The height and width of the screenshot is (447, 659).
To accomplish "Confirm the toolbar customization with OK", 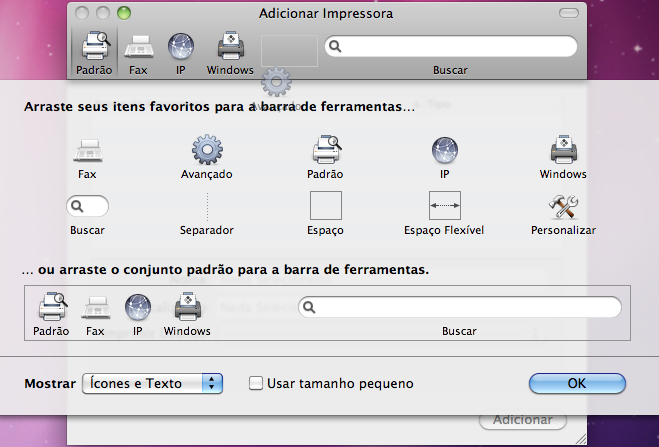I will click(x=577, y=383).
